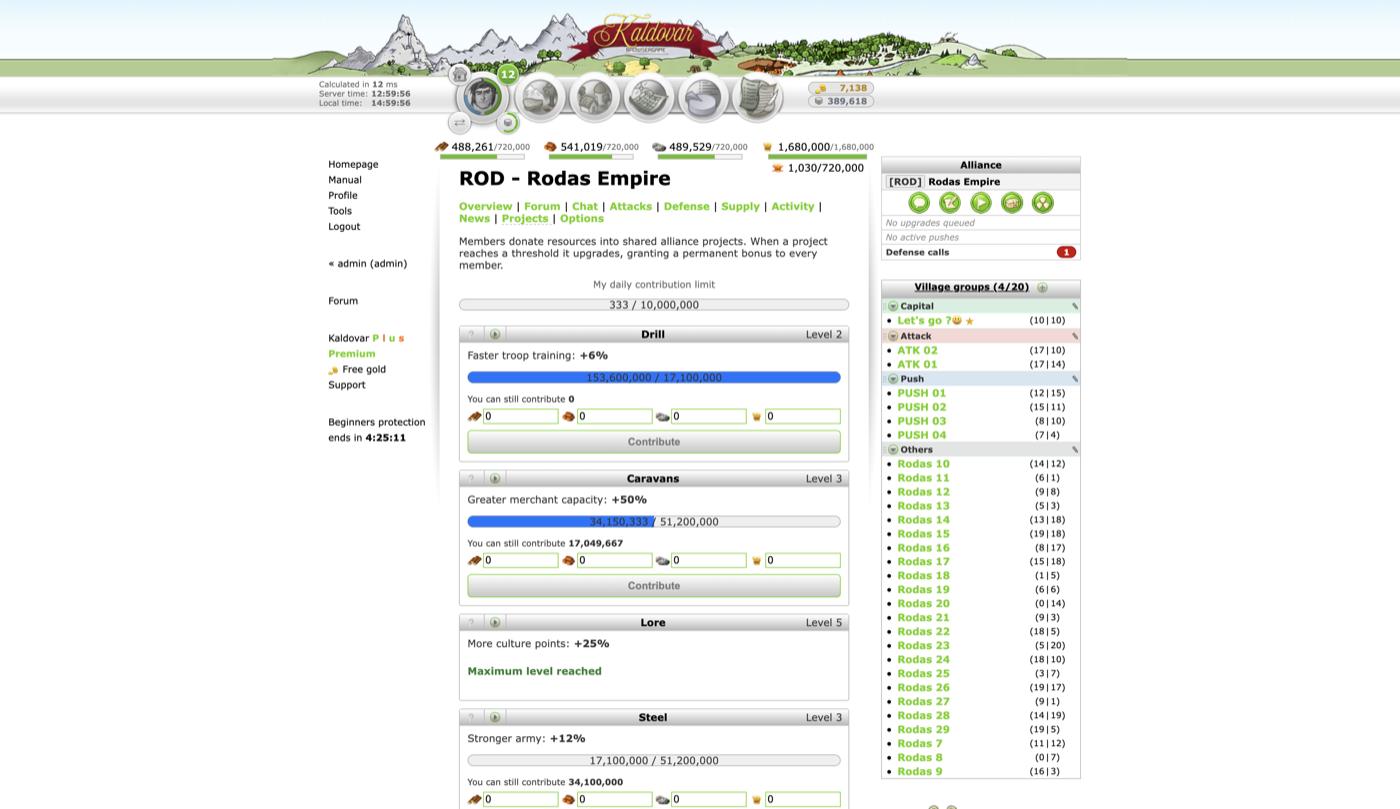Open the Defense calls red badge
The height and width of the screenshot is (809, 1400).
pyautogui.click(x=1066, y=252)
